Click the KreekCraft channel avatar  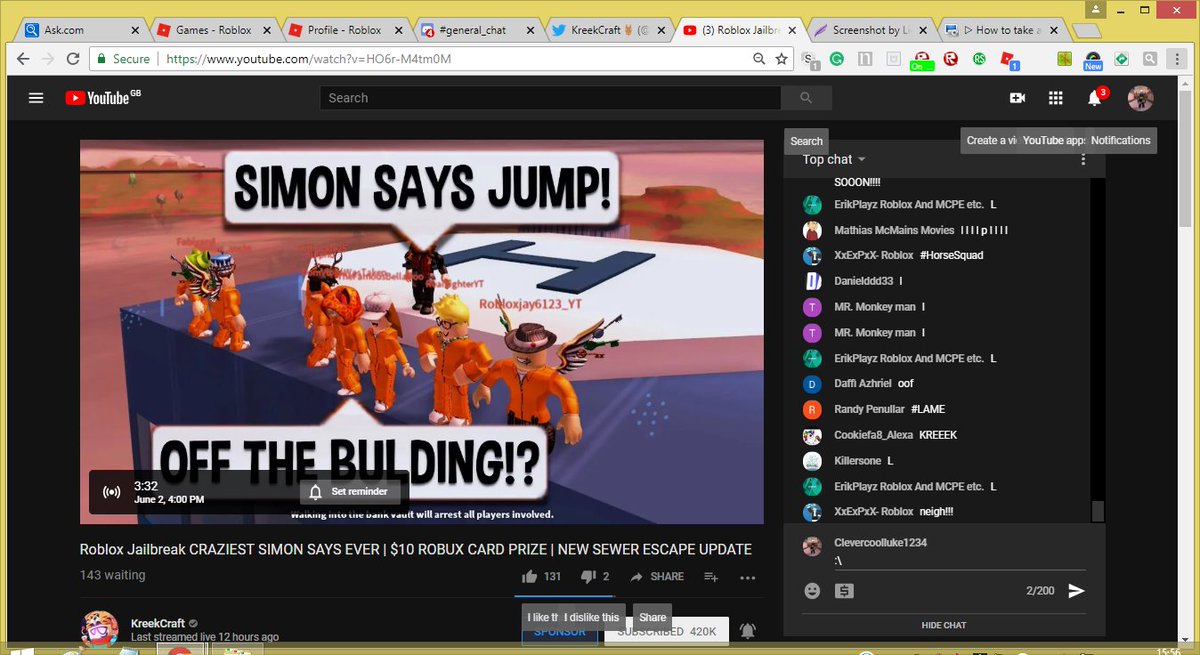[x=99, y=630]
